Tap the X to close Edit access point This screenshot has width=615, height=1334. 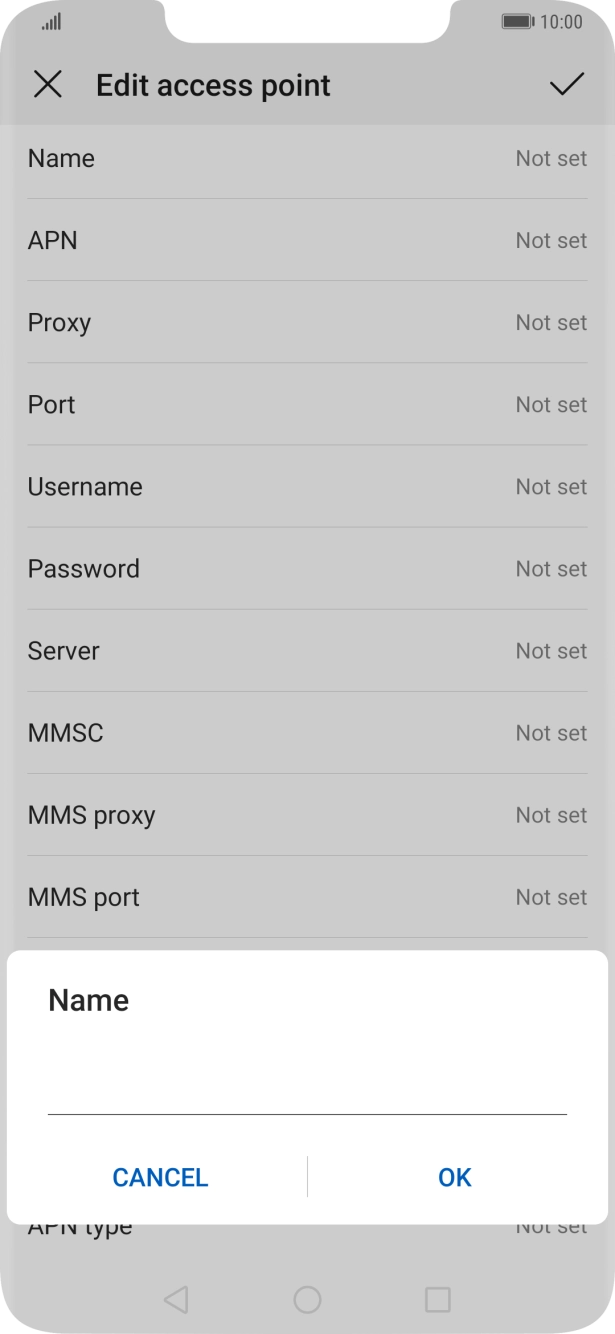click(47, 85)
